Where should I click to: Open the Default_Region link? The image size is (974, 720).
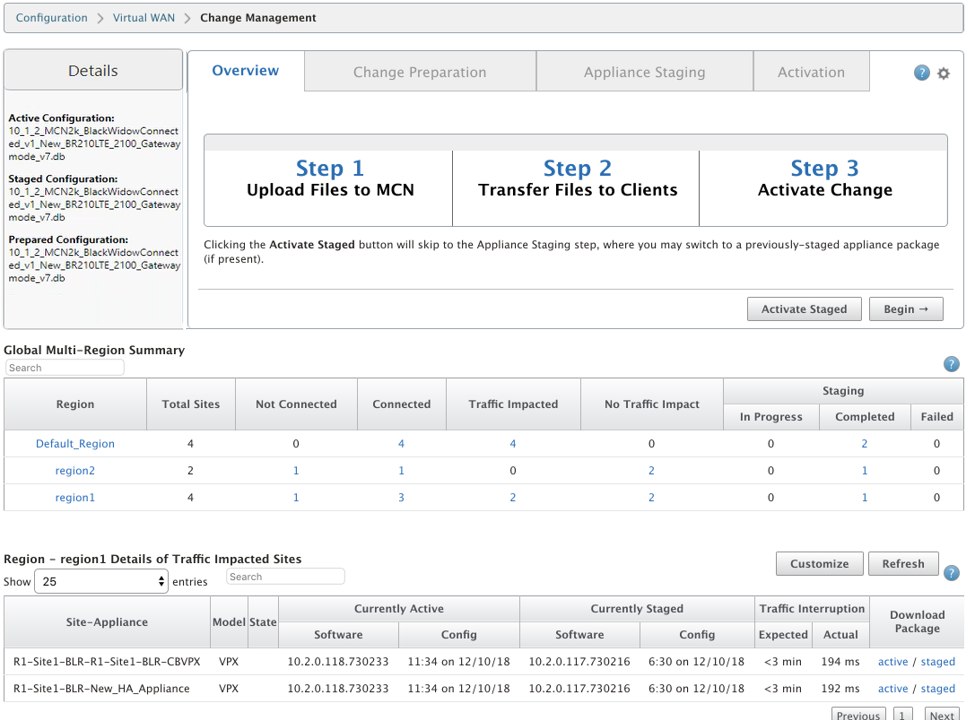[75, 444]
